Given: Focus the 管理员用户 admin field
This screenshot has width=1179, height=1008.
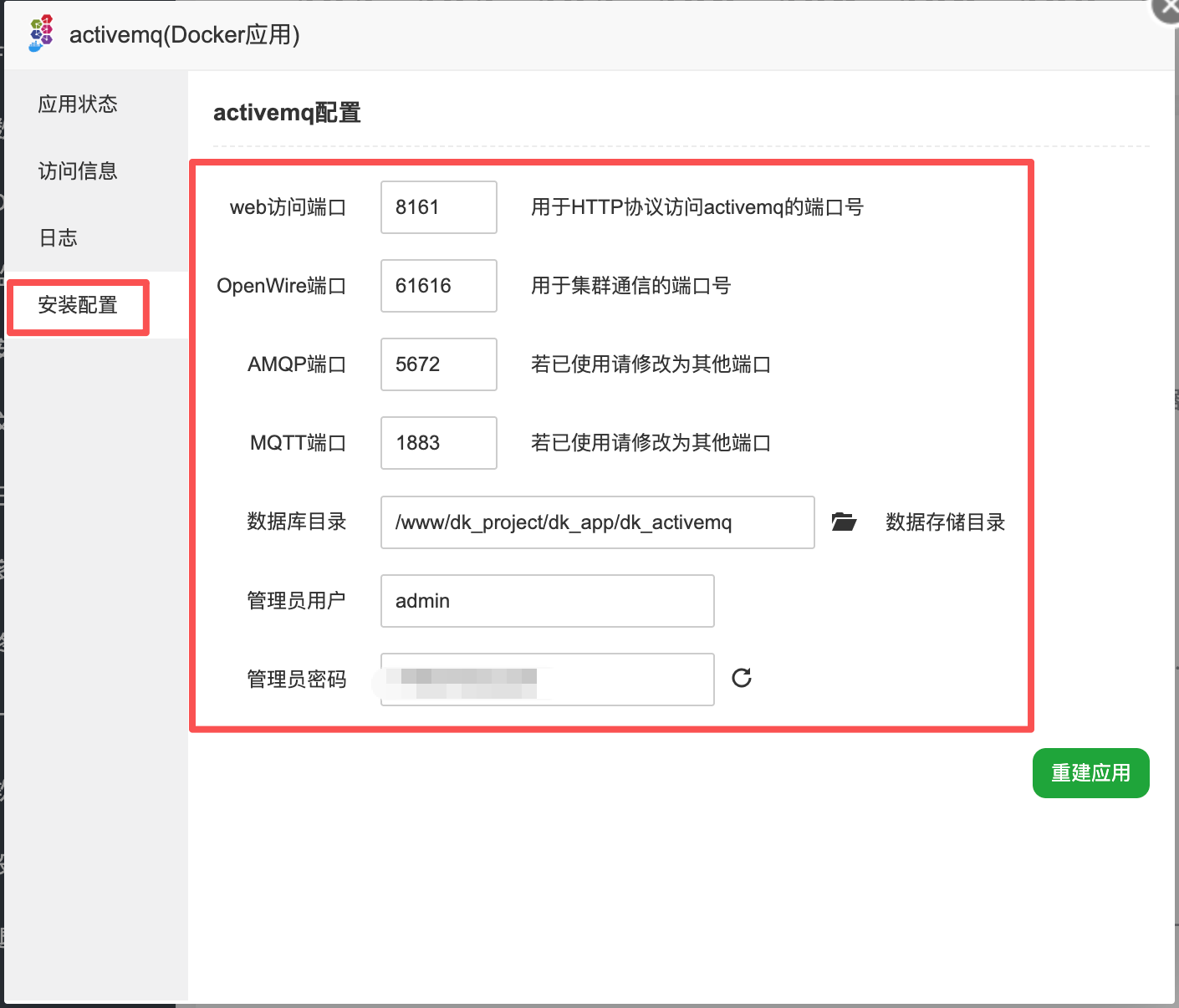Looking at the screenshot, I should (x=548, y=601).
